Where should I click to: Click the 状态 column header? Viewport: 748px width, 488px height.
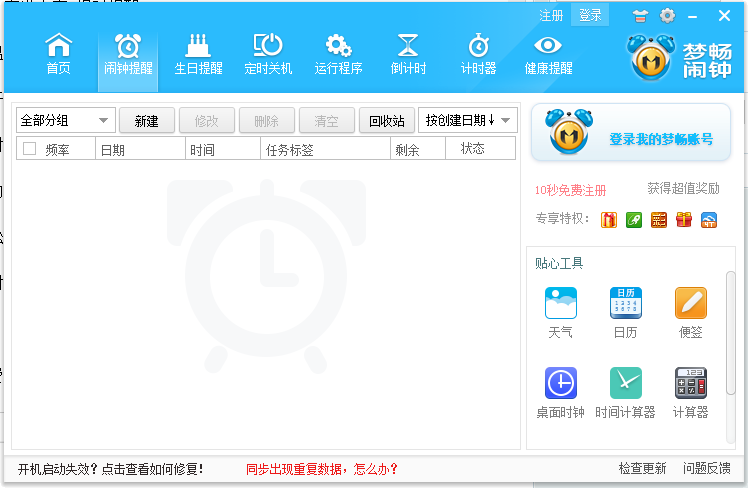[480, 148]
